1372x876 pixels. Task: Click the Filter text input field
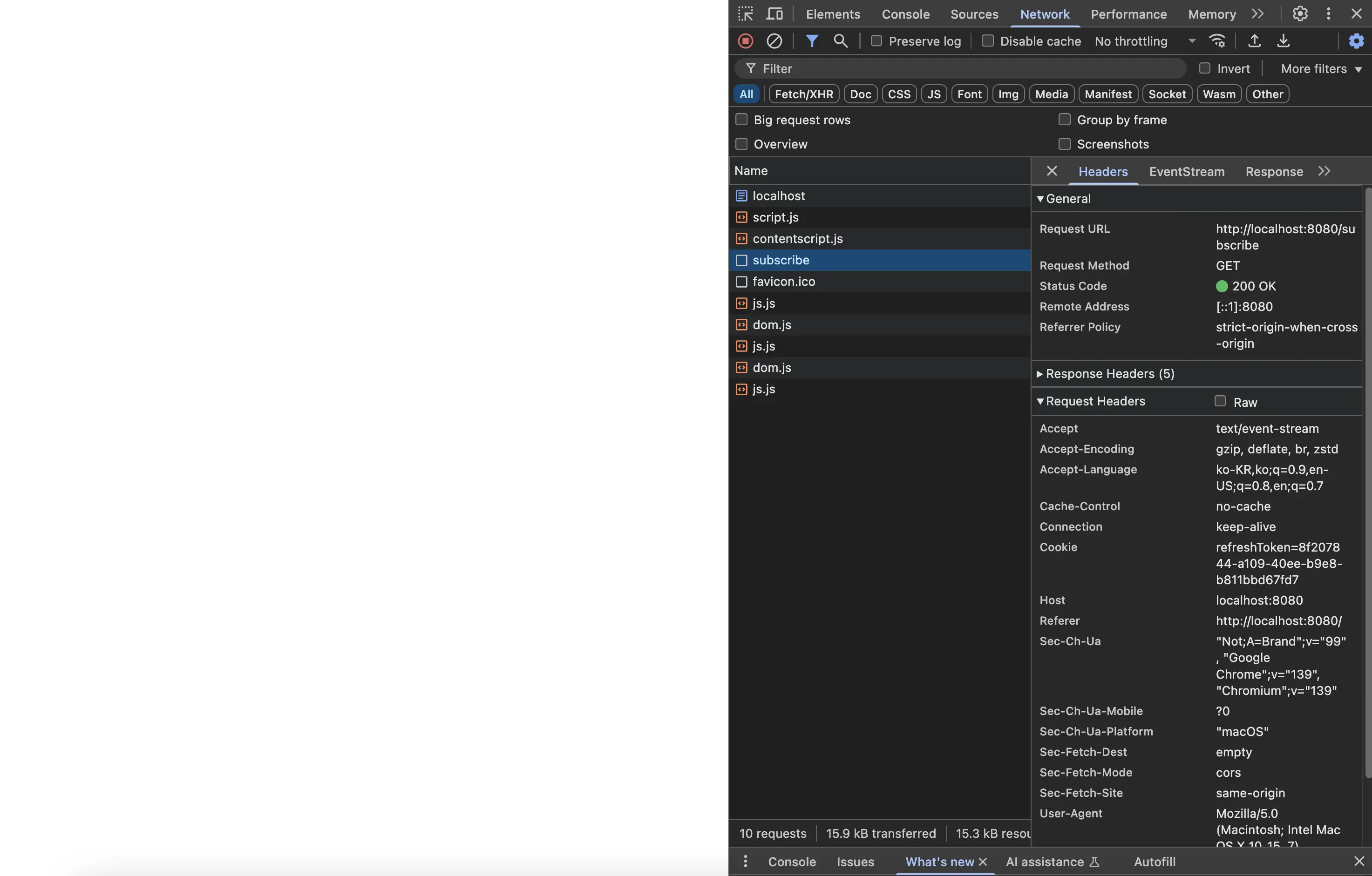click(969, 69)
